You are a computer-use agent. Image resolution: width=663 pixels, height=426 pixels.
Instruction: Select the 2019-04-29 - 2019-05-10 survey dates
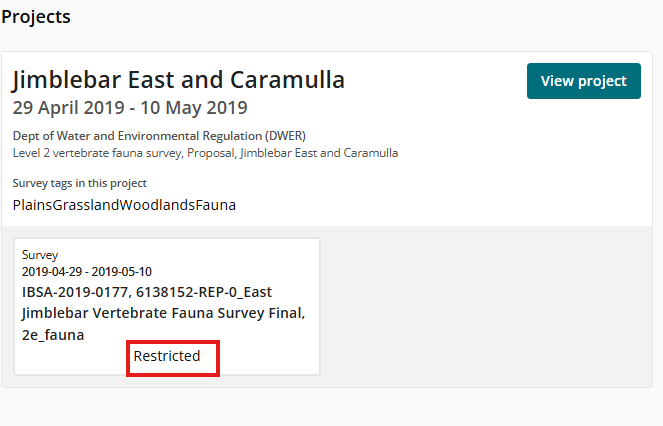pos(87,272)
